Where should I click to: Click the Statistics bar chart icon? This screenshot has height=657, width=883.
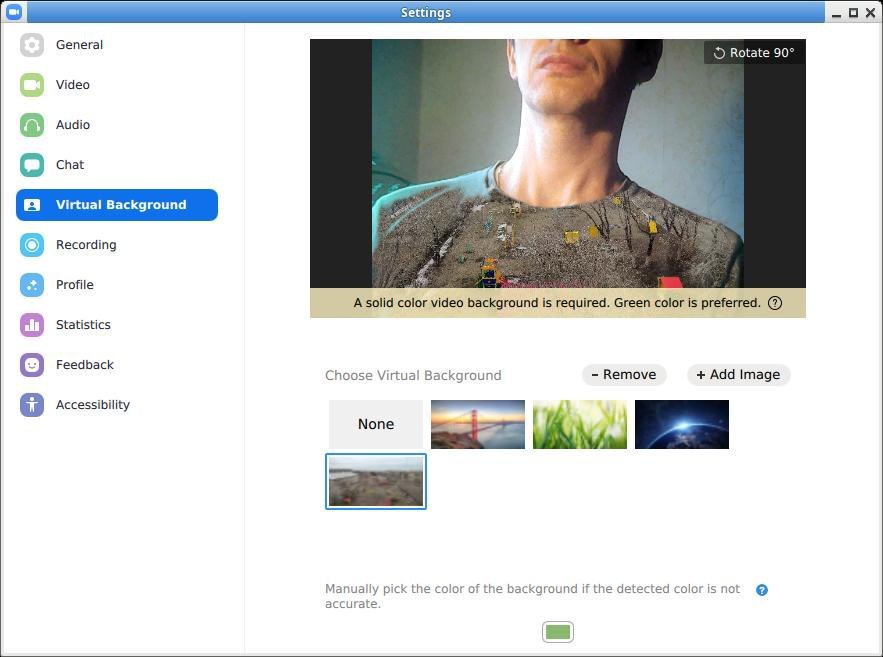[x=32, y=325]
